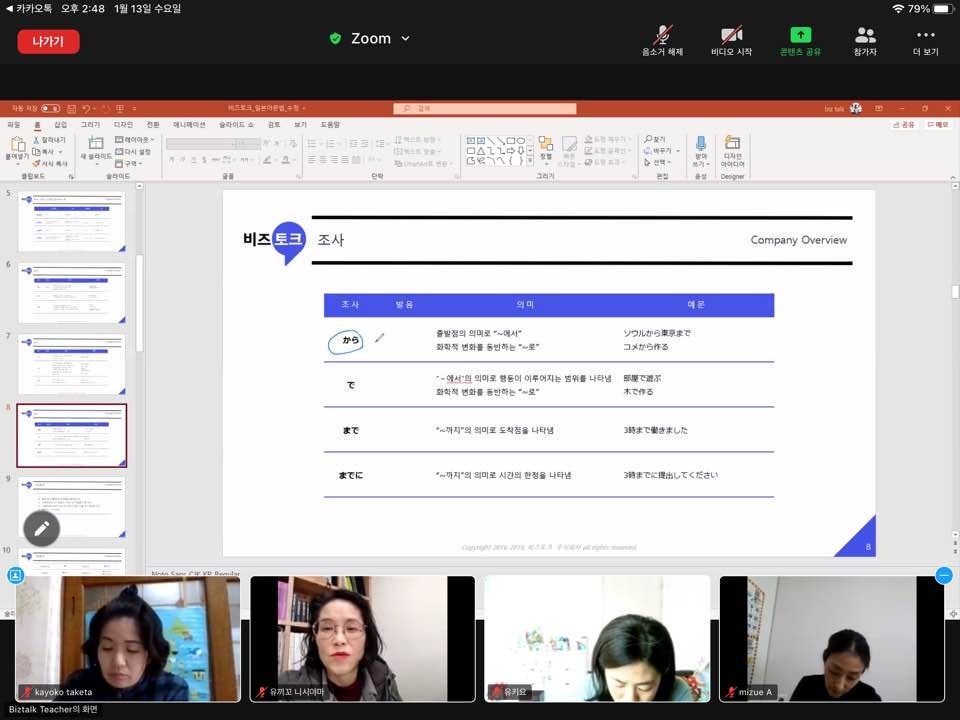Switch to the 애니메이션 ribbon tab
The image size is (960, 720).
tap(189, 125)
